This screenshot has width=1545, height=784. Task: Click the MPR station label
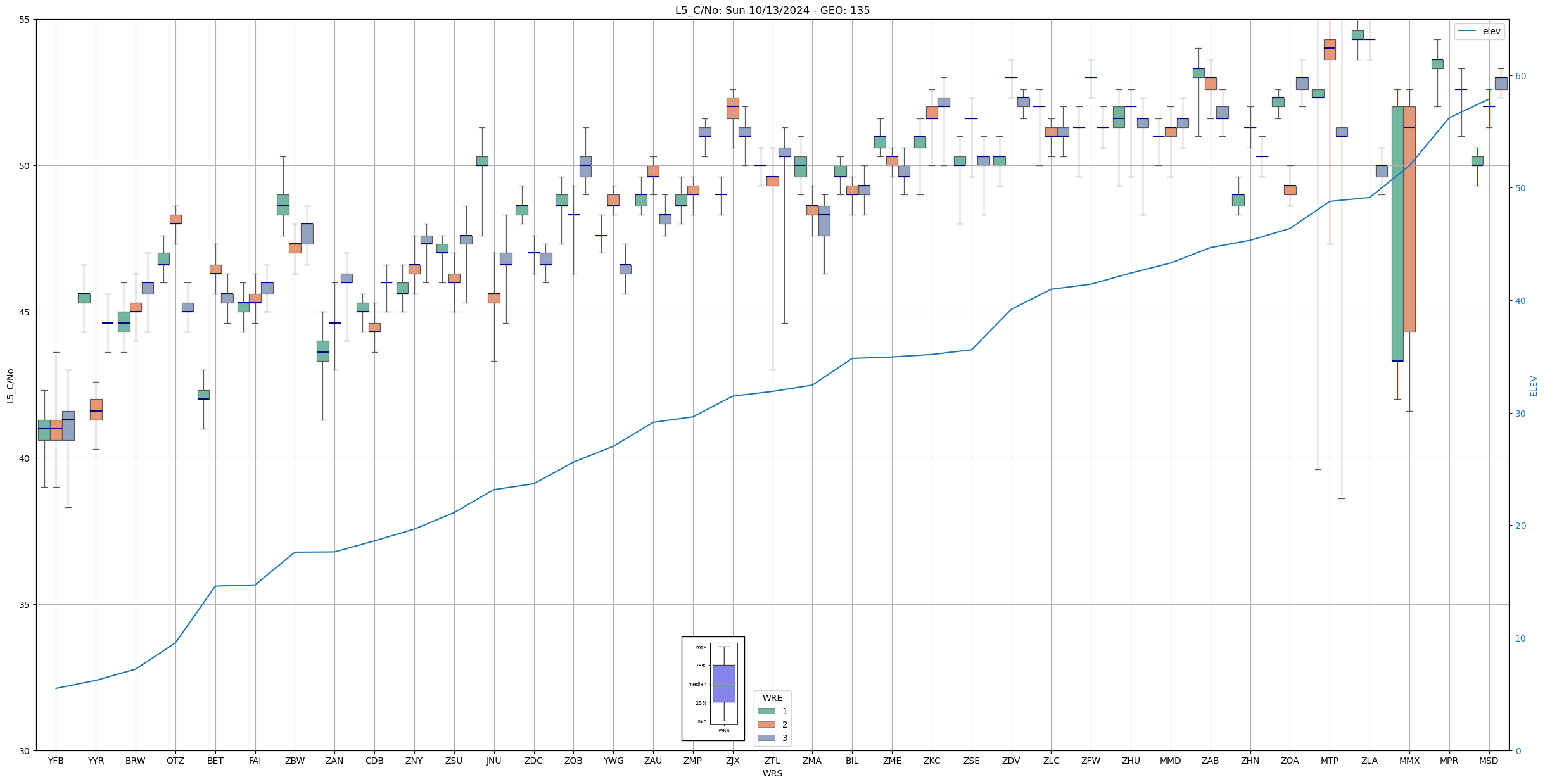point(1449,761)
